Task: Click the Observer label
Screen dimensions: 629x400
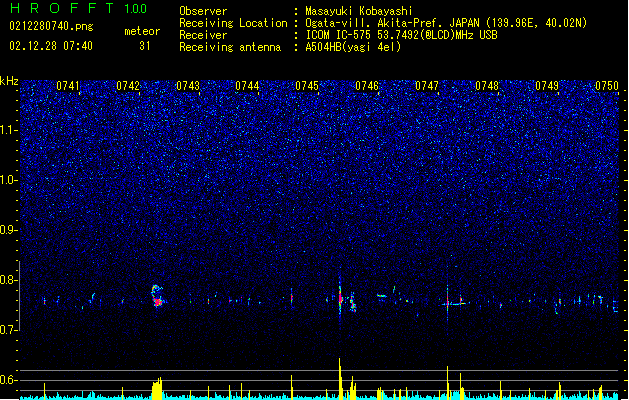Action: point(203,11)
